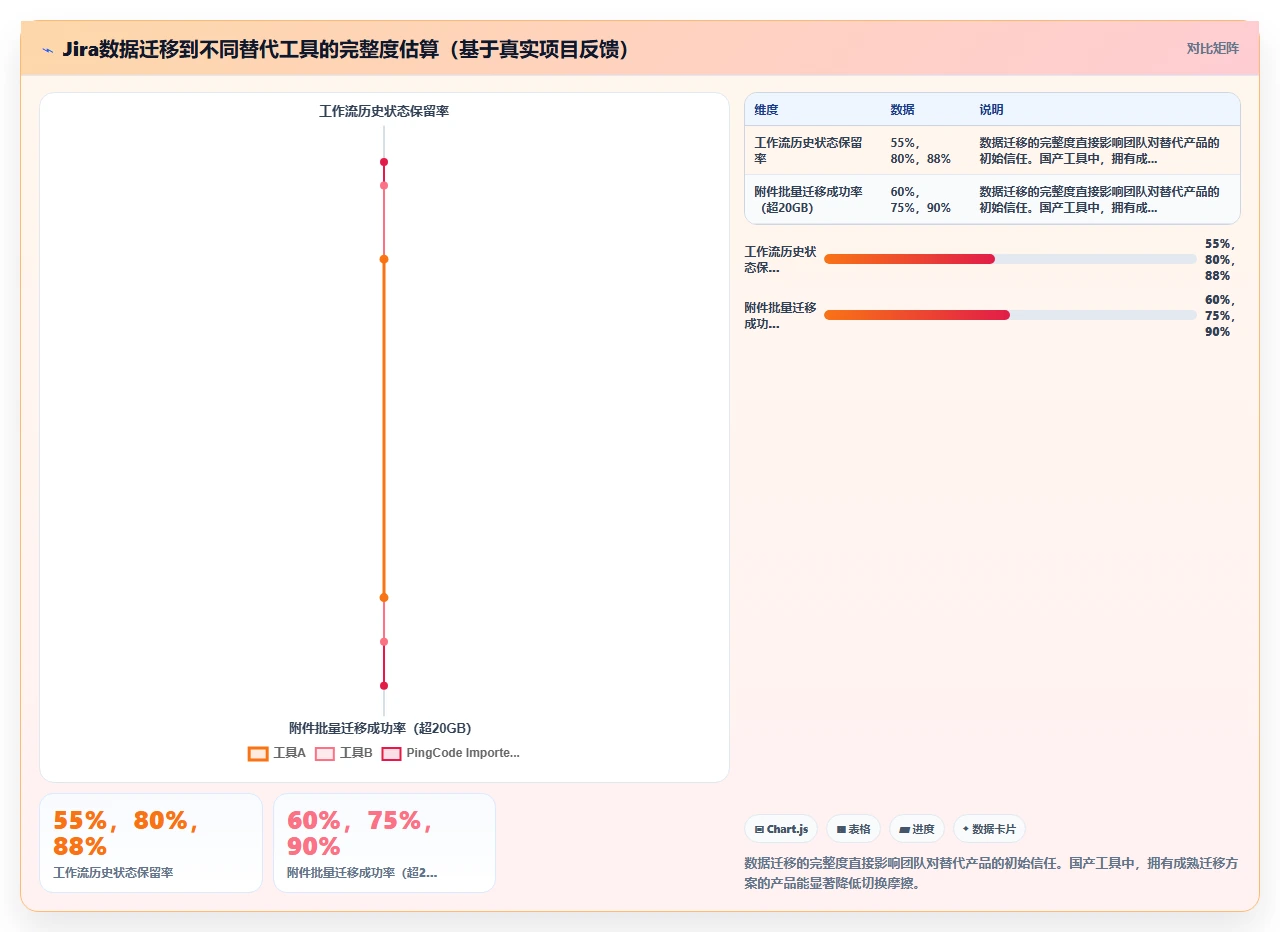Click the table cell 55%, 80%, 88%
1280x932 pixels.
(925, 150)
